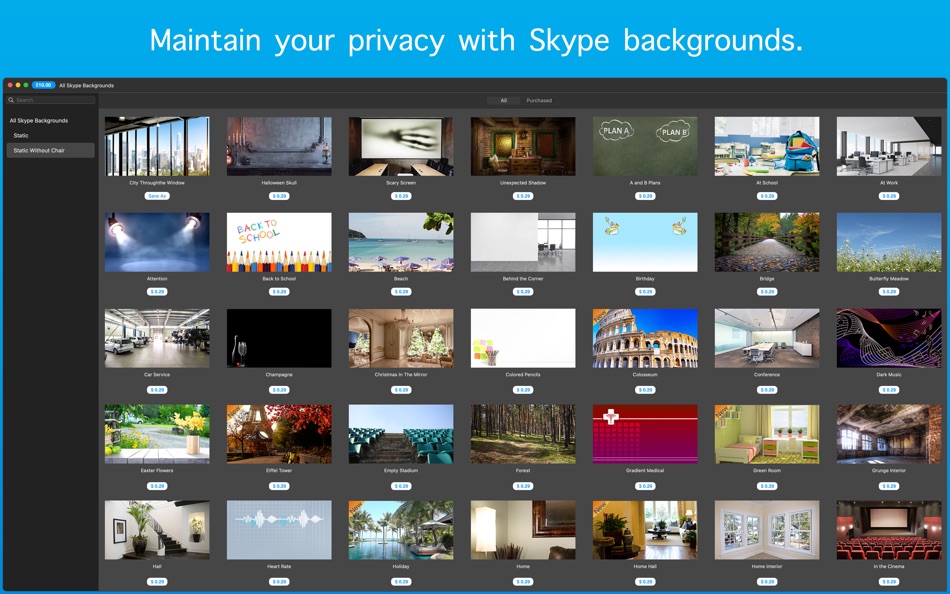Viewport: 950px width, 594px height.
Task: Choose the Conference room thumbnail
Action: [767, 338]
